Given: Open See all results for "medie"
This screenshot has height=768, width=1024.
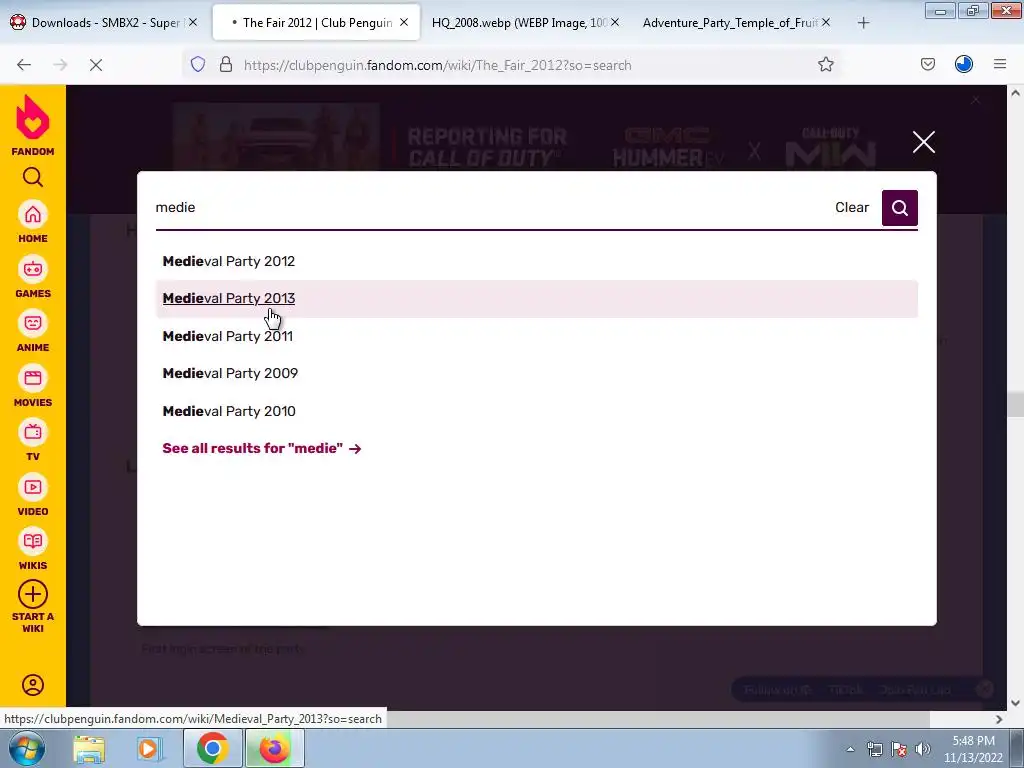Looking at the screenshot, I should tap(261, 448).
